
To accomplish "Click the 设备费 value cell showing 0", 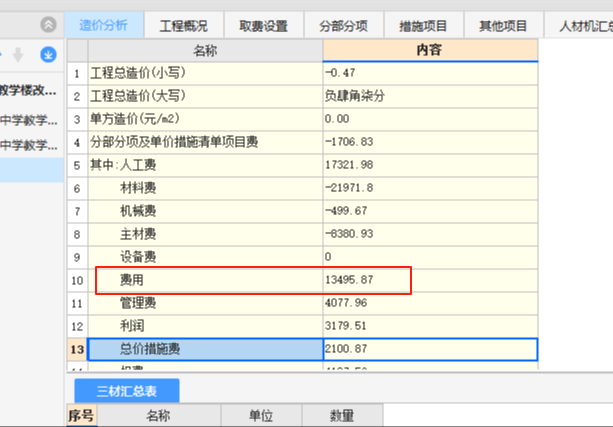I will [430, 257].
